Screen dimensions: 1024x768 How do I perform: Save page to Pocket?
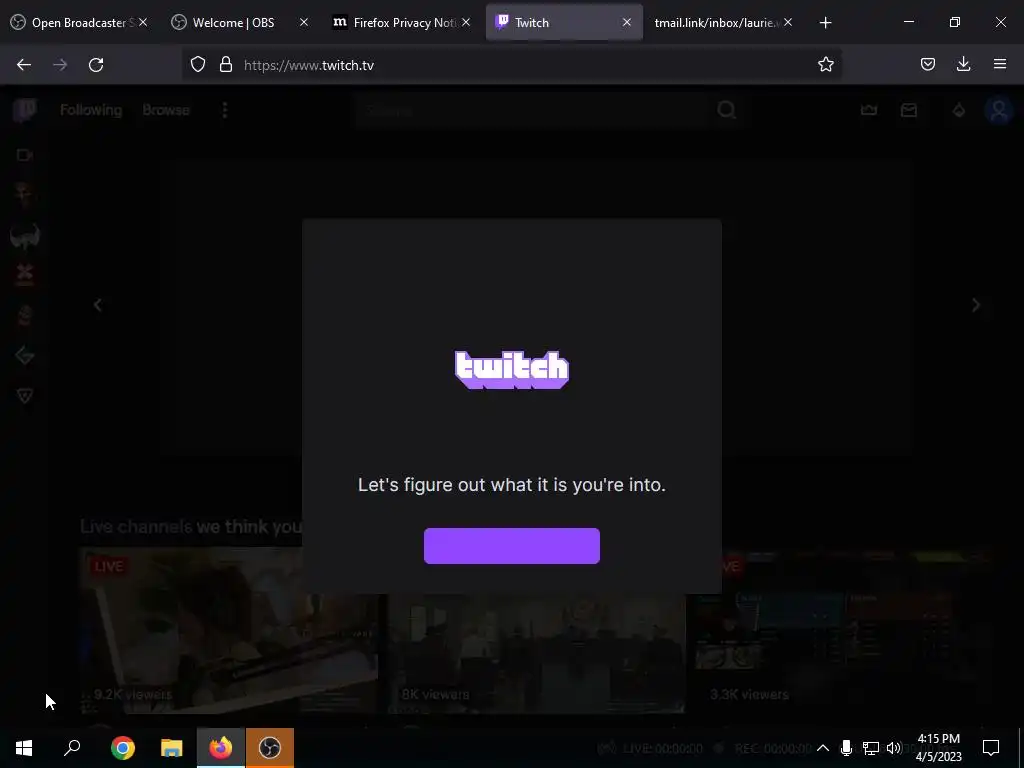(928, 64)
